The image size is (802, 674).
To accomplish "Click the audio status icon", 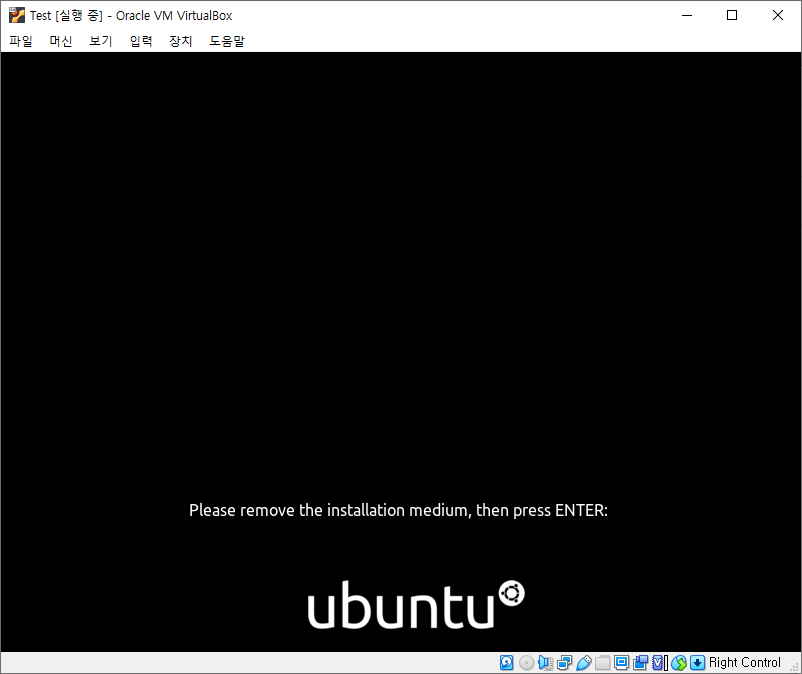I will tap(545, 663).
